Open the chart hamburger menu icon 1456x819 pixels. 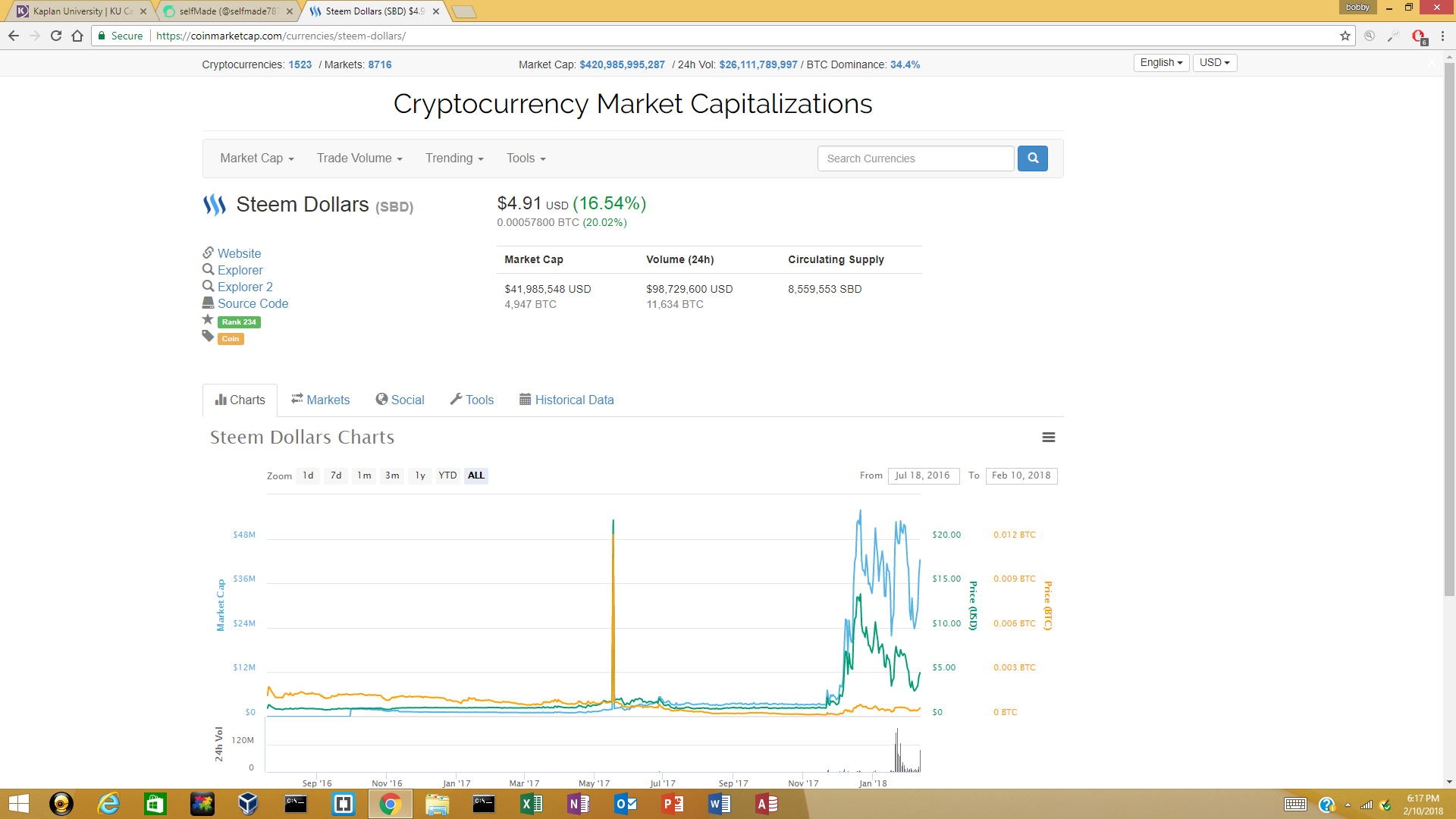1049,438
